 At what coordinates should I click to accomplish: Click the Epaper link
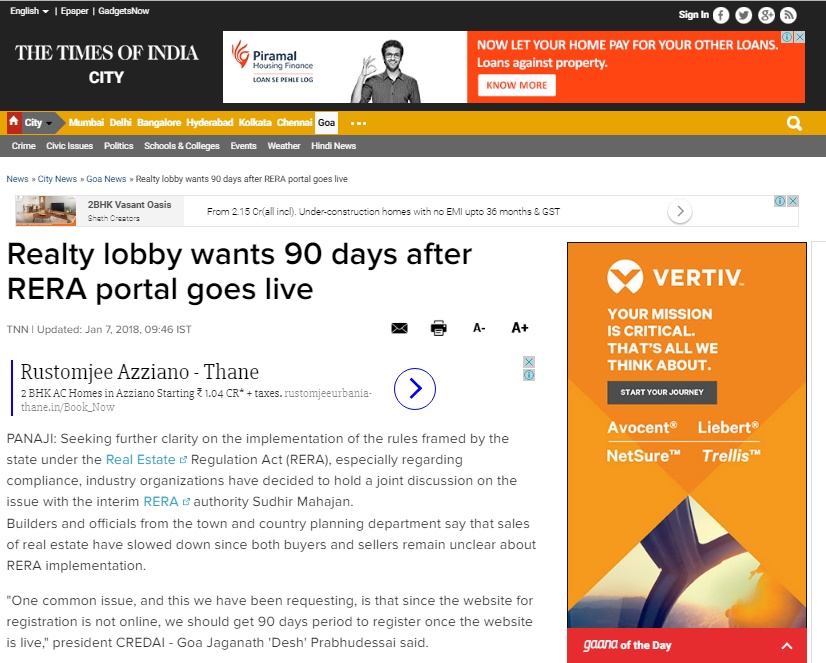(74, 11)
